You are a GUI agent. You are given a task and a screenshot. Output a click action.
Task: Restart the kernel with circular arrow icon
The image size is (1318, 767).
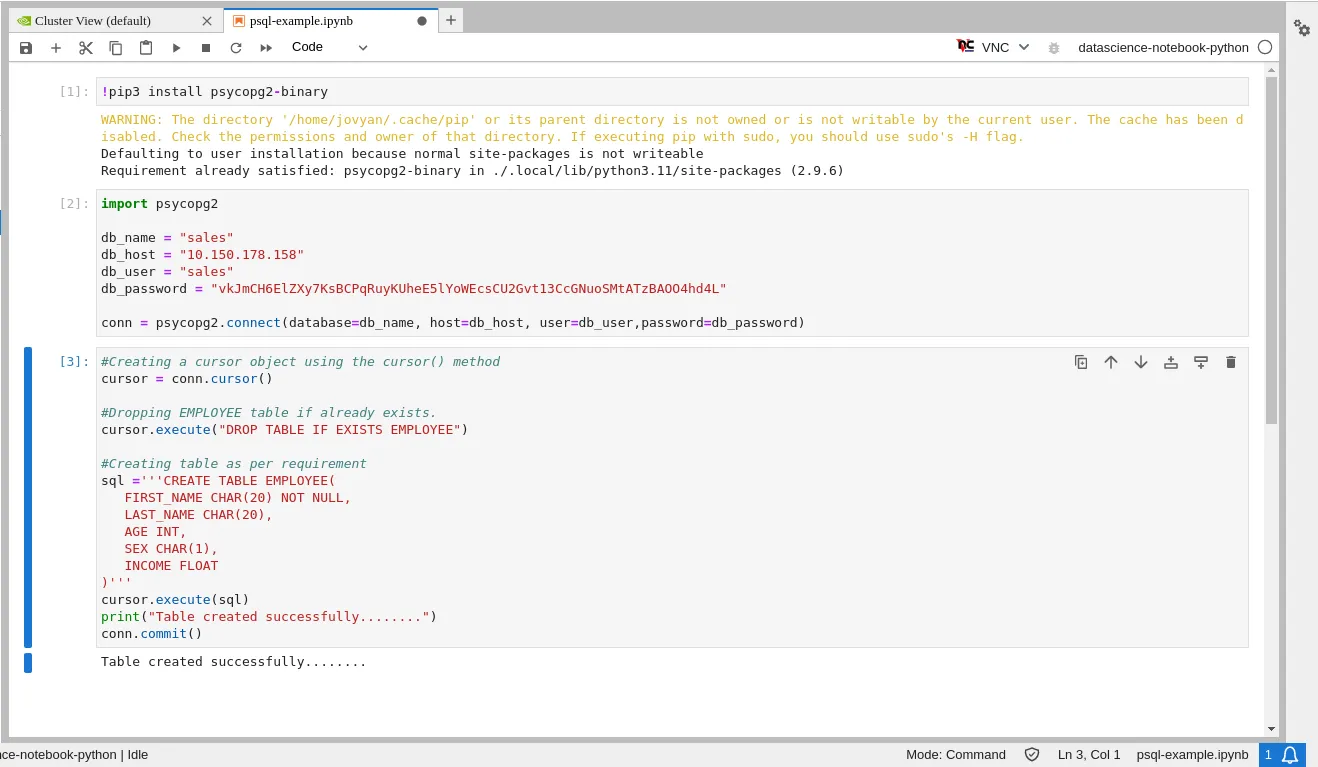(x=236, y=48)
